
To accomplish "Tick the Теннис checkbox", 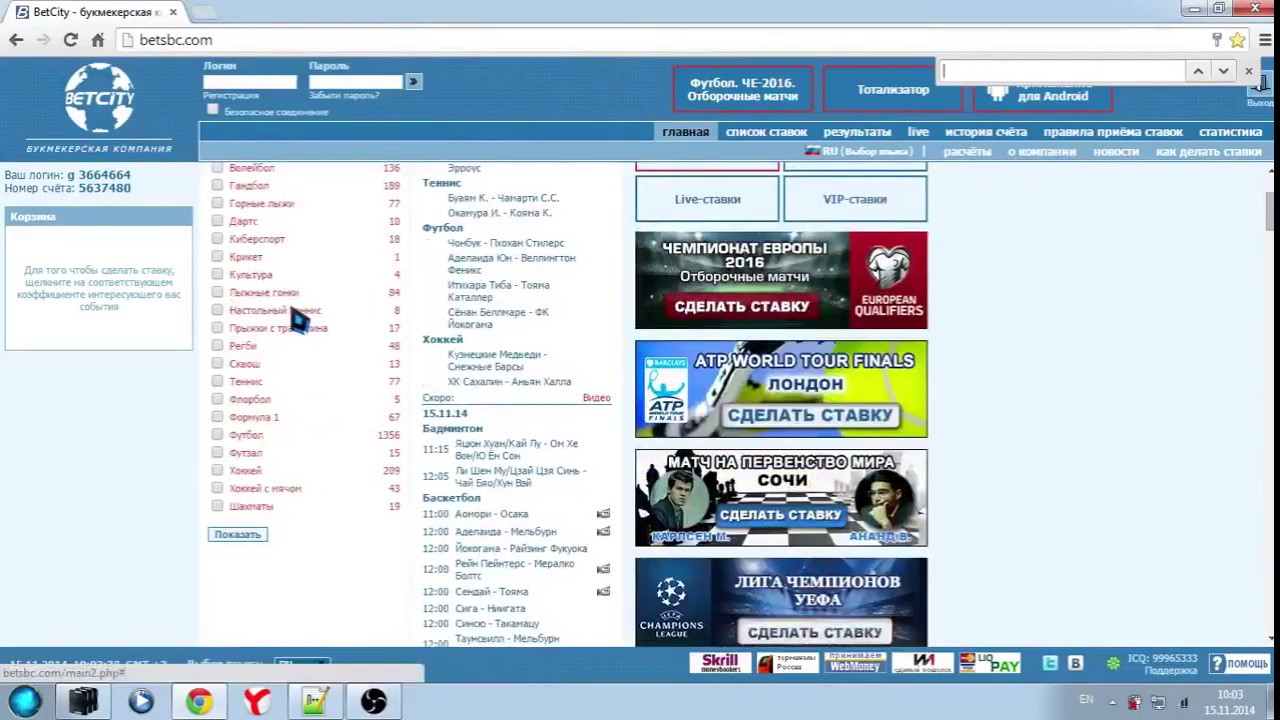I will pos(217,381).
